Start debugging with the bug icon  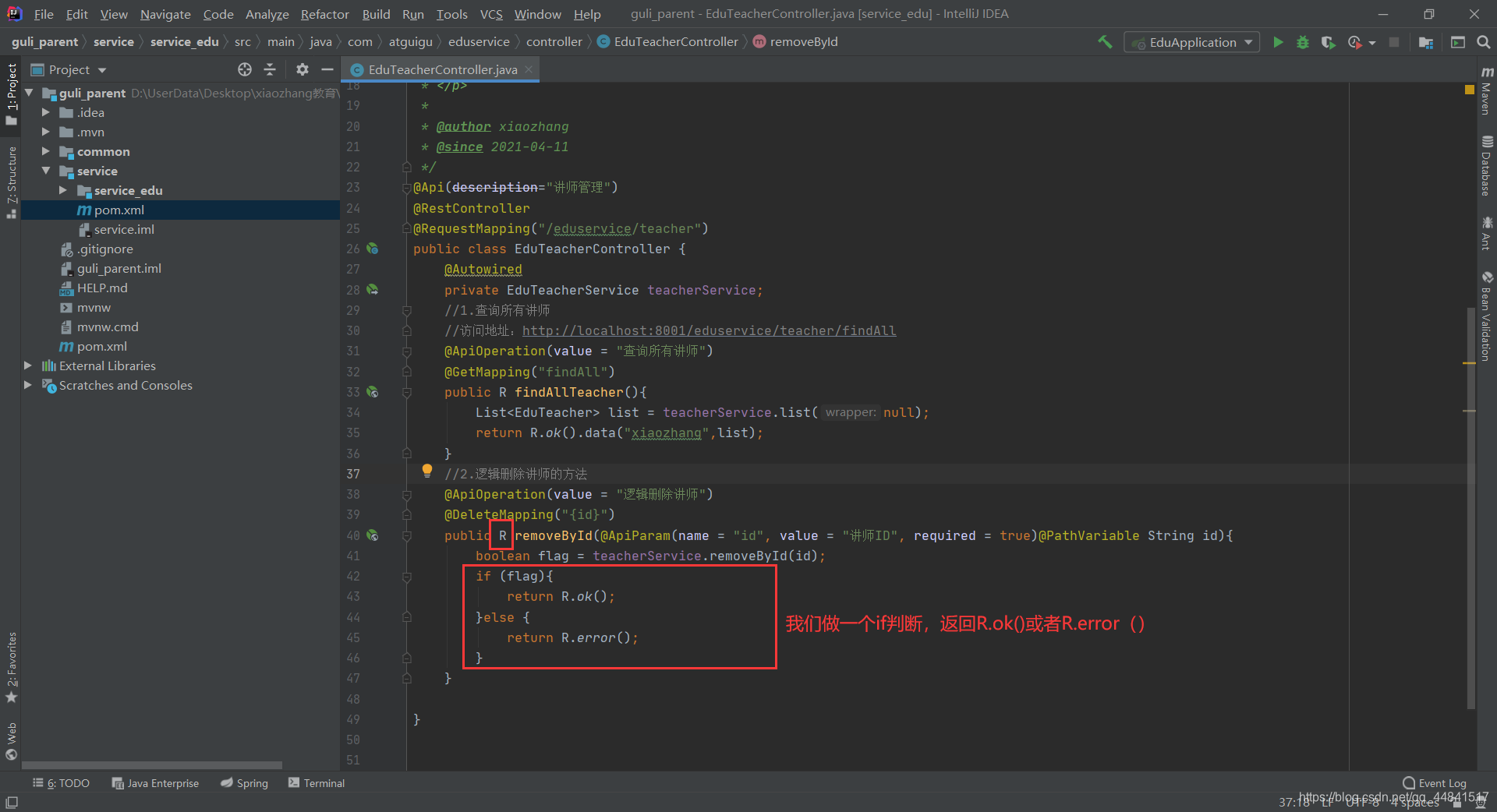[x=1303, y=42]
